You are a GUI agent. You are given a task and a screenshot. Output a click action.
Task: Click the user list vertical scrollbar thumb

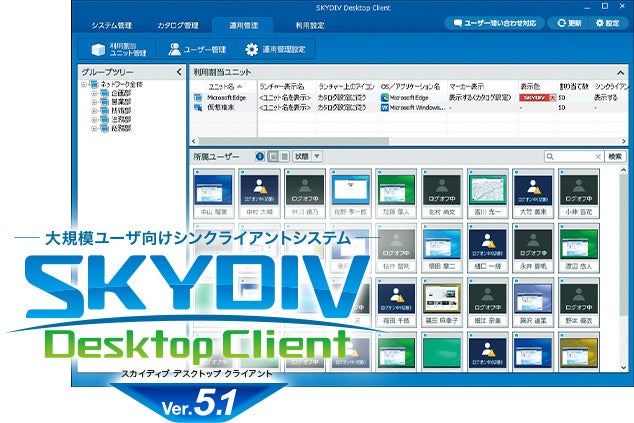pos(623,243)
